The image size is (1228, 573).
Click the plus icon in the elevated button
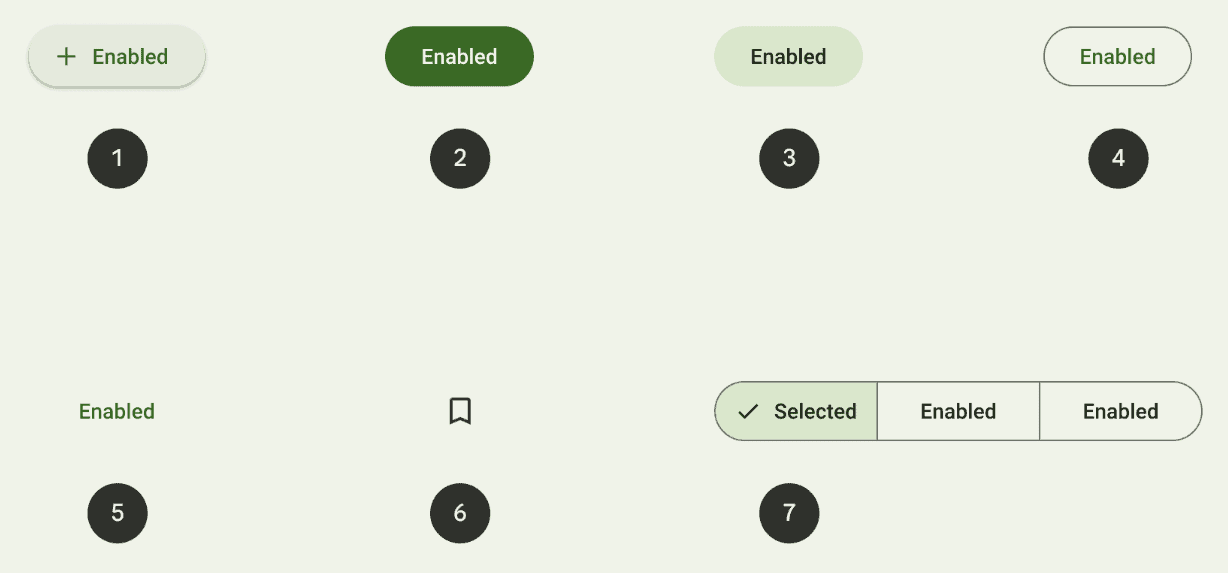66,57
